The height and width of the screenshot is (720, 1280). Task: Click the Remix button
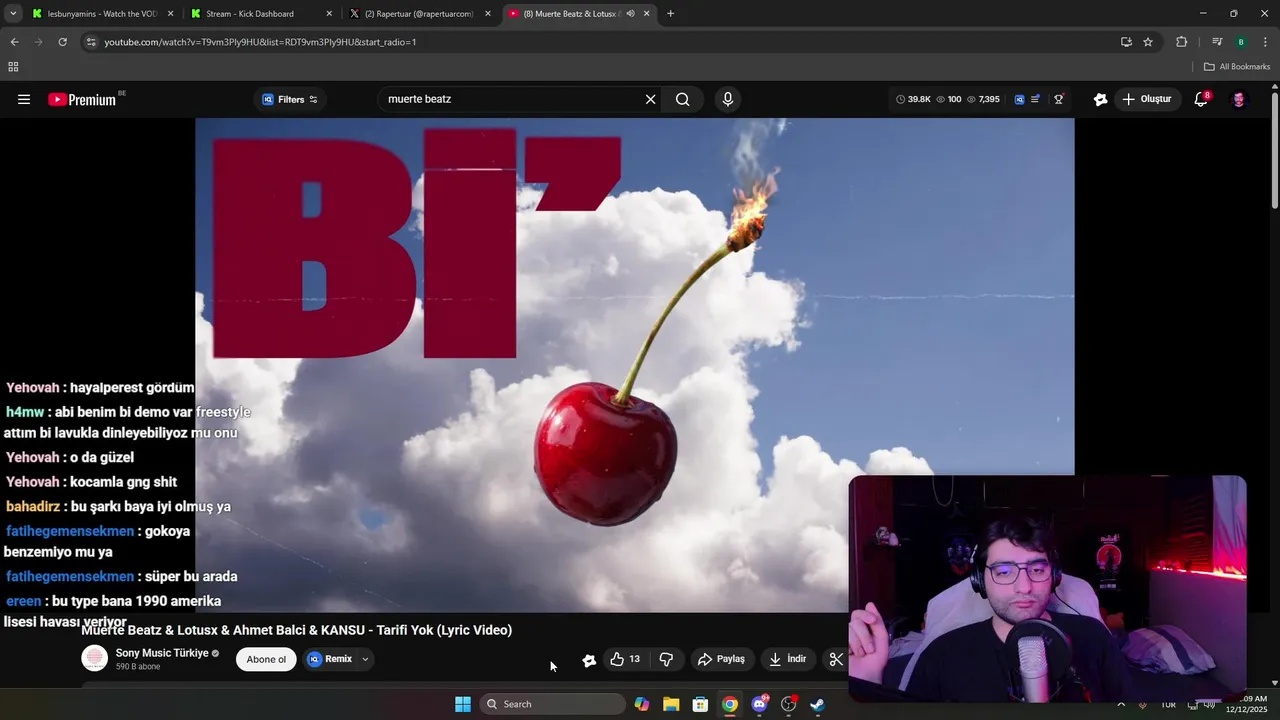[x=330, y=659]
